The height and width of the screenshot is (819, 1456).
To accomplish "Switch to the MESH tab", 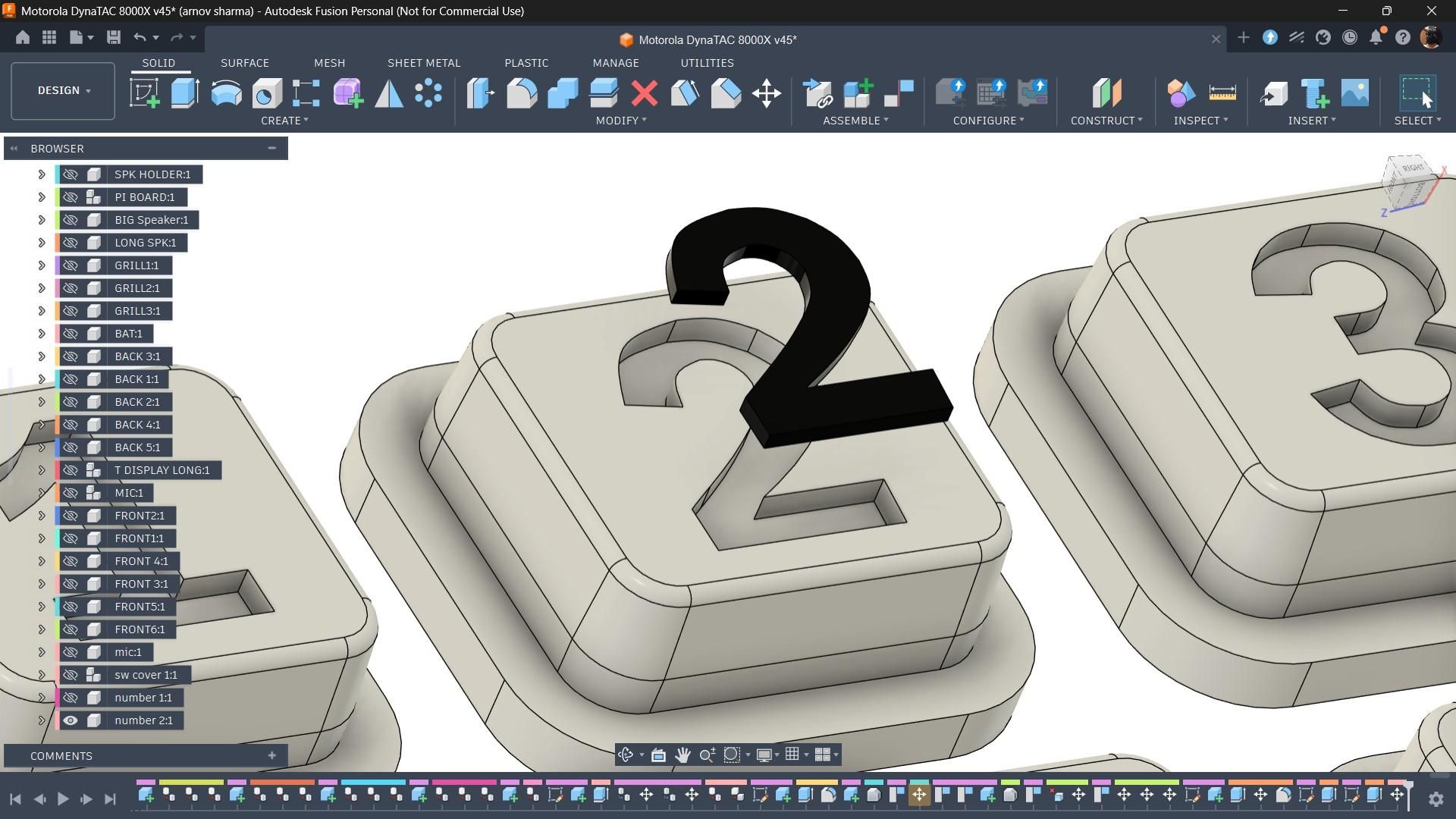I will click(x=329, y=63).
